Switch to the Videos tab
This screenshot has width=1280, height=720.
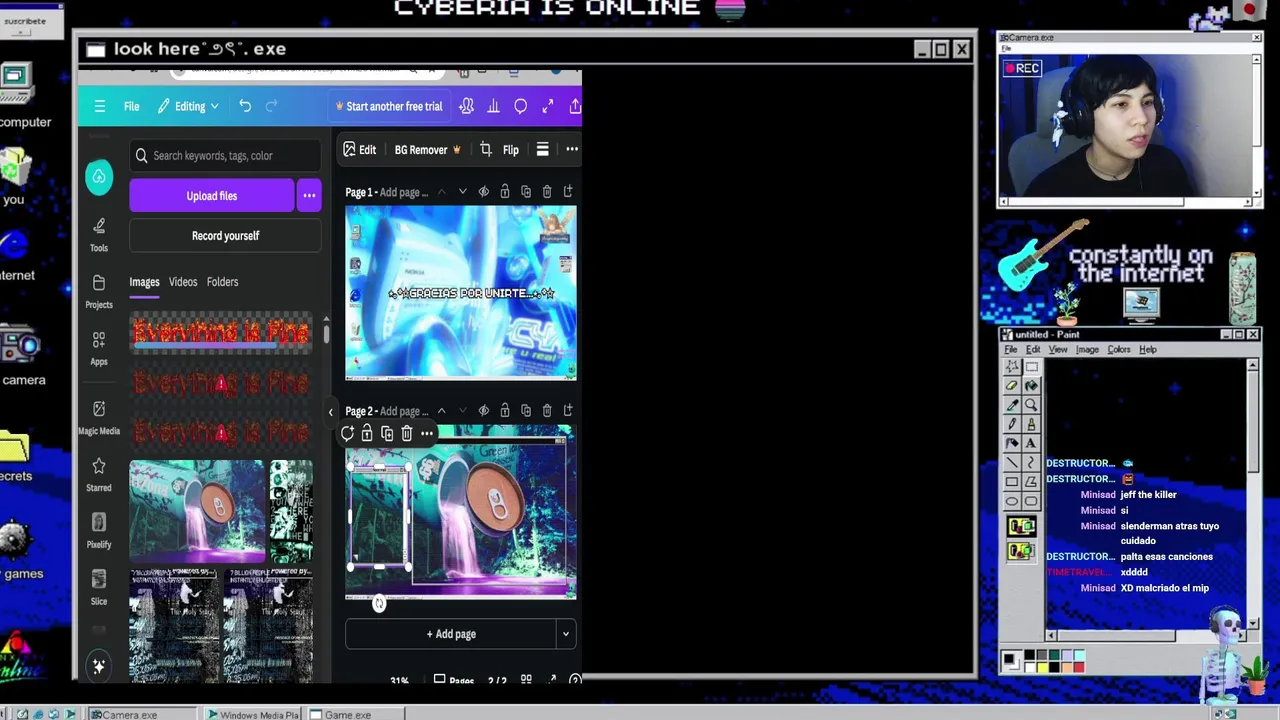coord(183,282)
